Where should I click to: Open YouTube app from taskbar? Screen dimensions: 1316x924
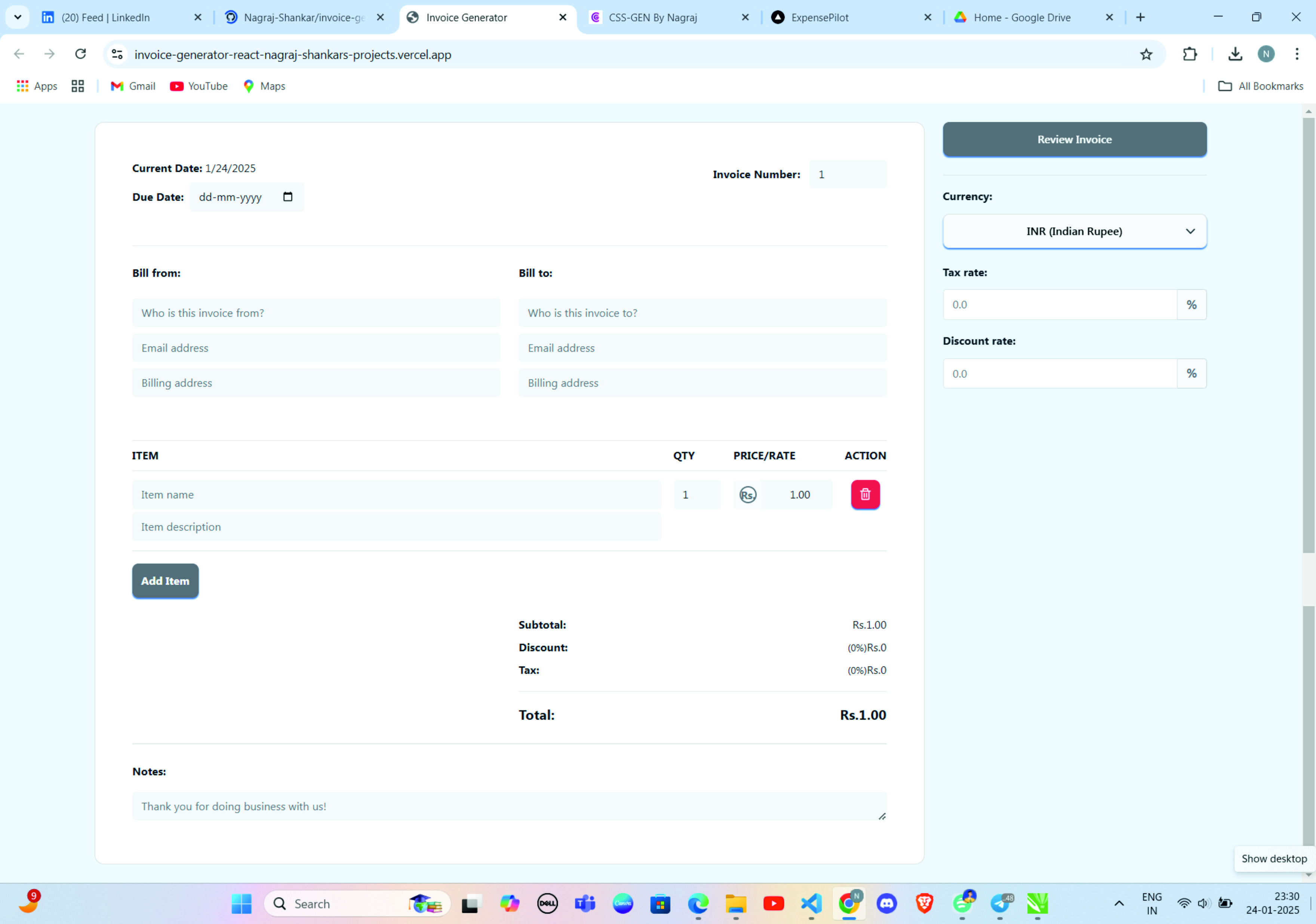click(774, 904)
